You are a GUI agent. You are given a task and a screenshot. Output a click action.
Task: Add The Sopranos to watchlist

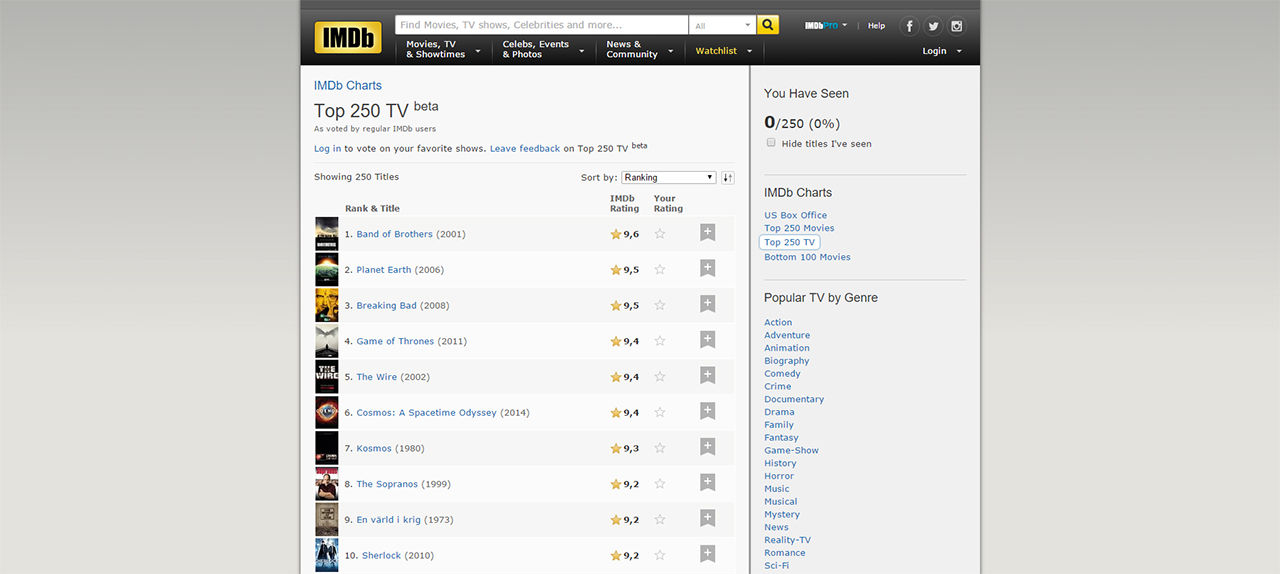(707, 483)
